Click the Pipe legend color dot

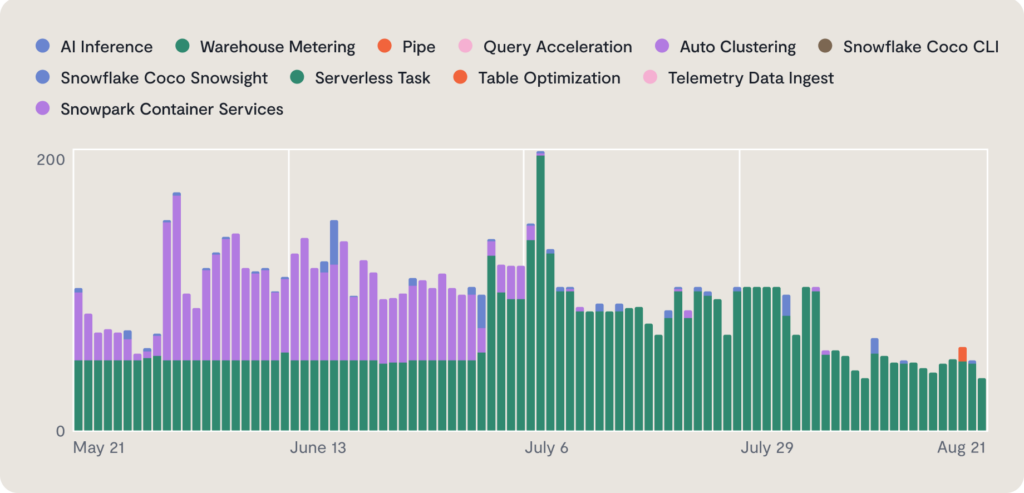[x=385, y=46]
